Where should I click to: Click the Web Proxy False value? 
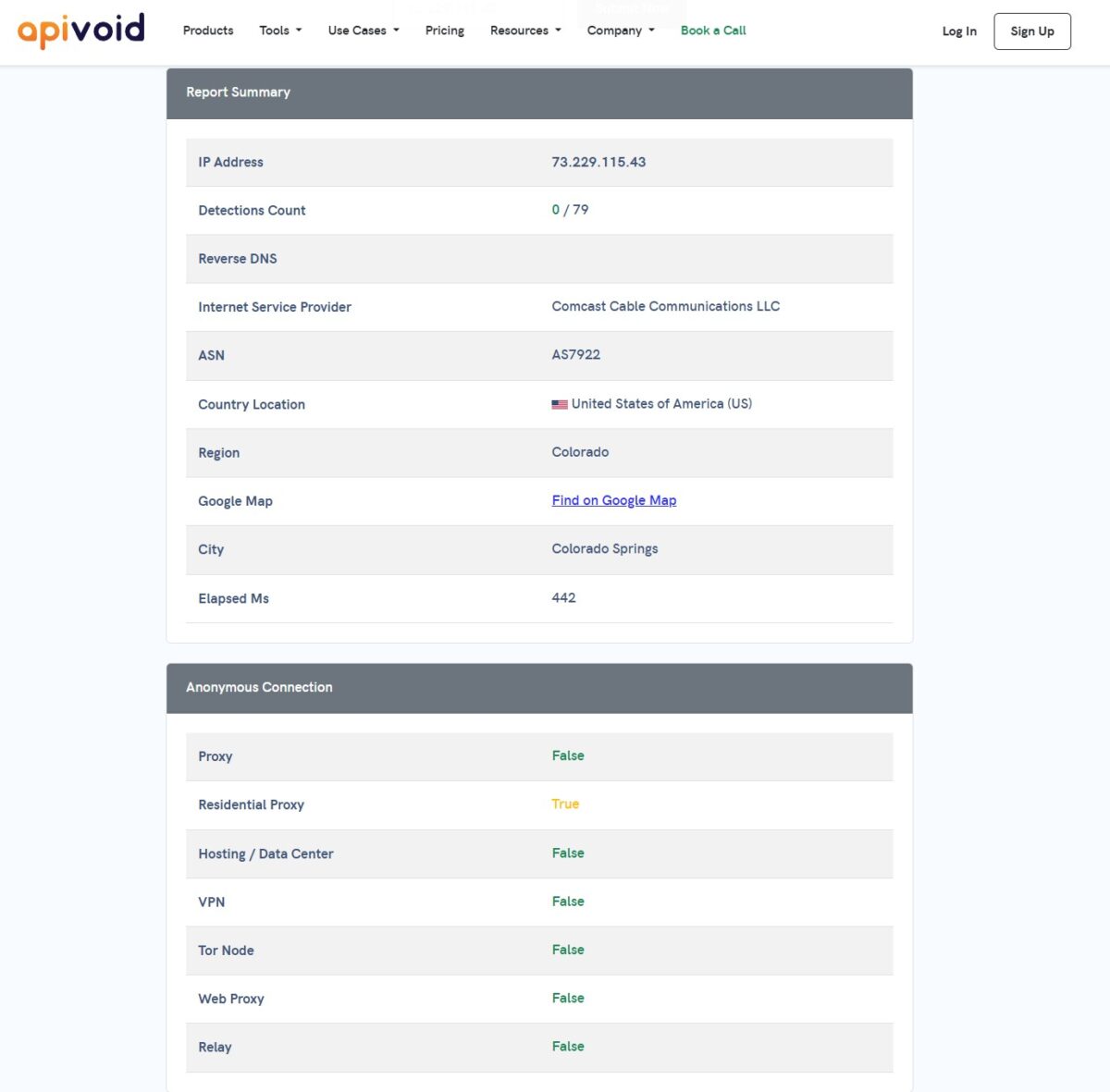(x=568, y=998)
